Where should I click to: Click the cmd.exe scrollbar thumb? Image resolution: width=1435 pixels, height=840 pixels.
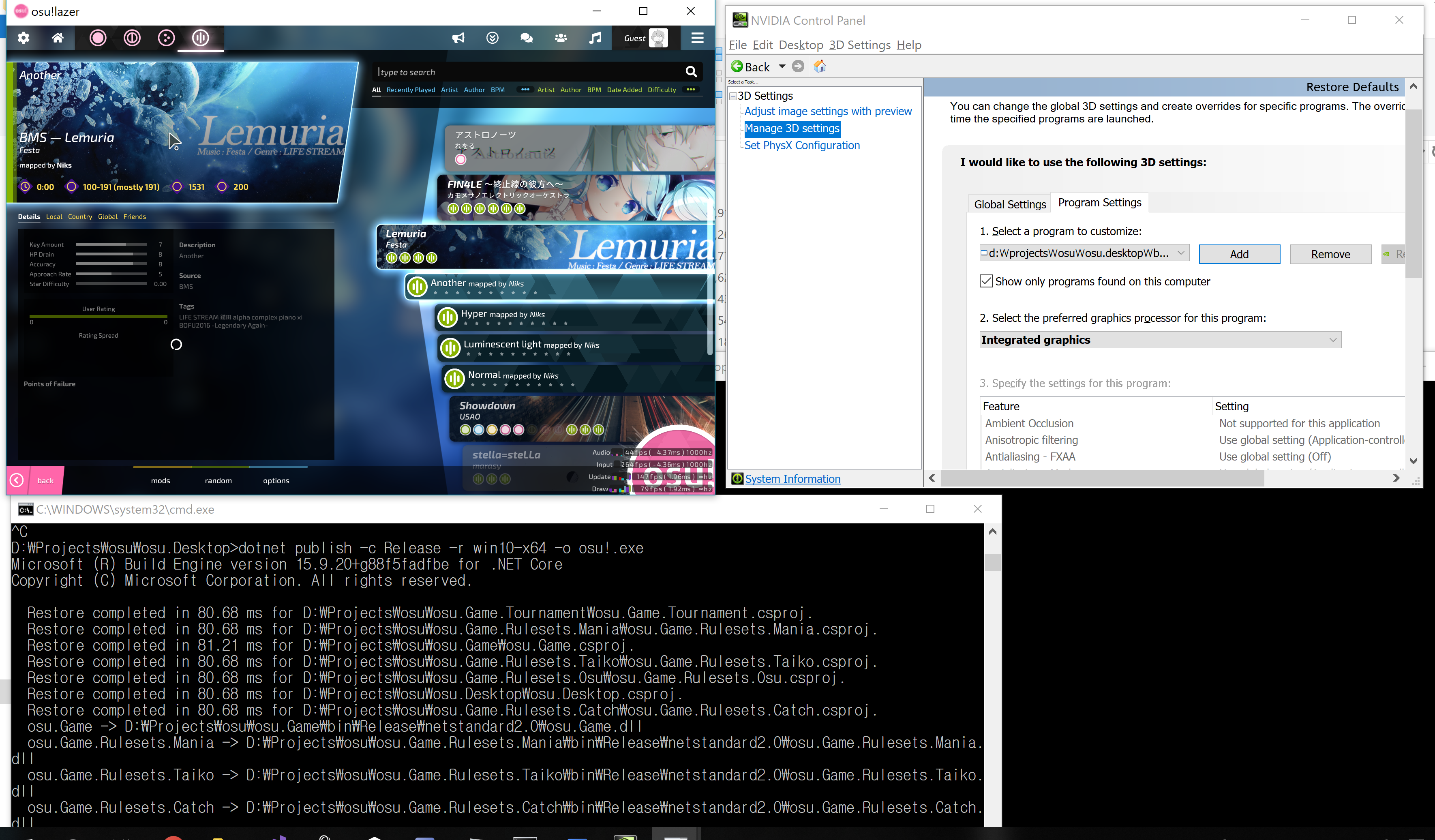pyautogui.click(x=992, y=562)
